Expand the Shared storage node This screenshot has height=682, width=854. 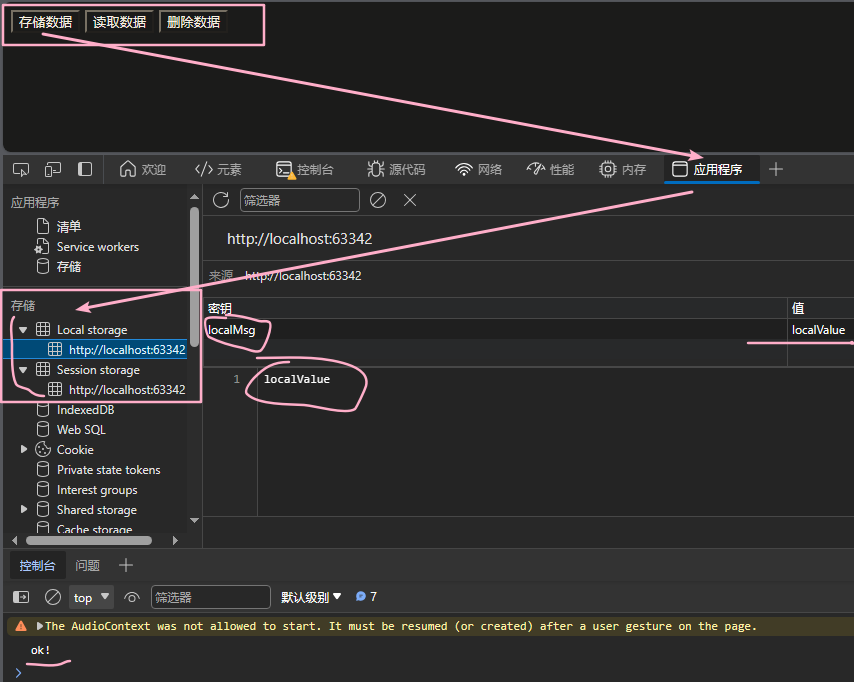pyautogui.click(x=23, y=509)
